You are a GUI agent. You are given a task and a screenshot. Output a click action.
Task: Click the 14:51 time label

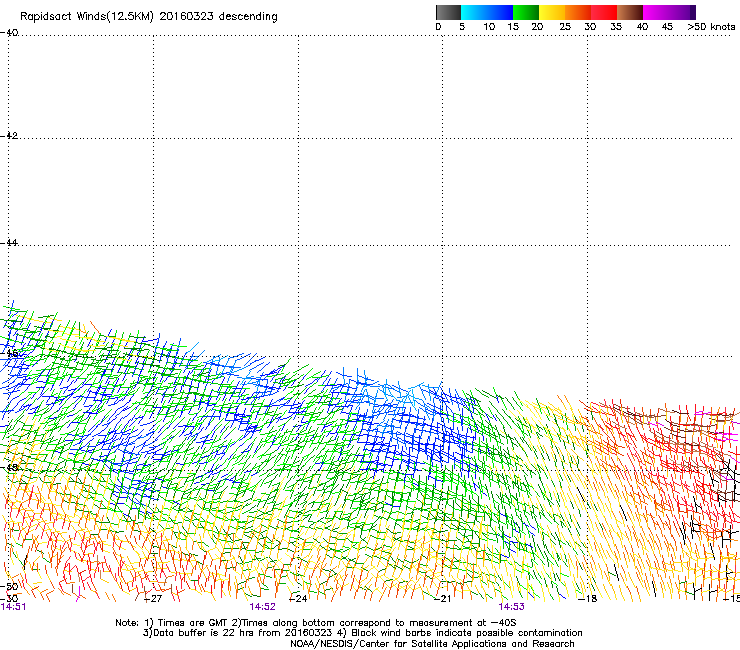[x=13, y=607]
